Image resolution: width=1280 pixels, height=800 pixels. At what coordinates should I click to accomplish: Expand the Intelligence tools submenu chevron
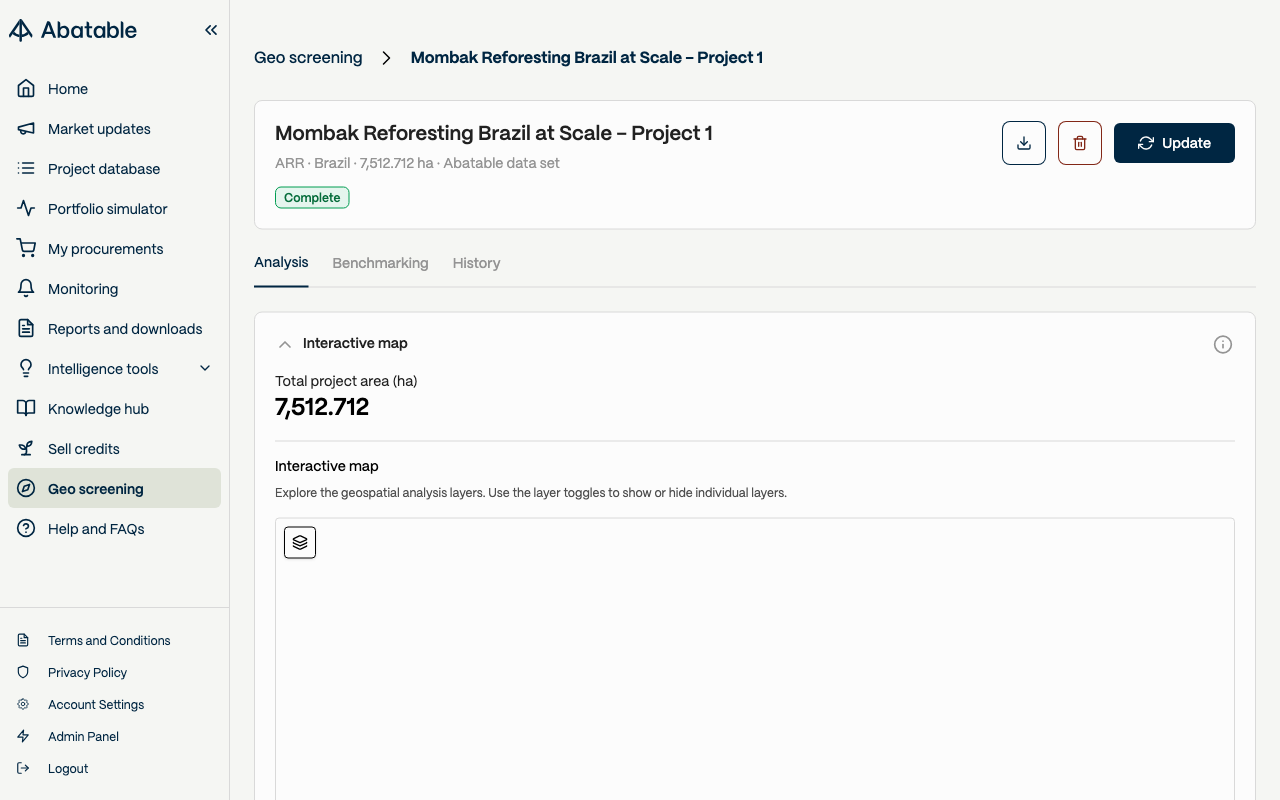205,369
